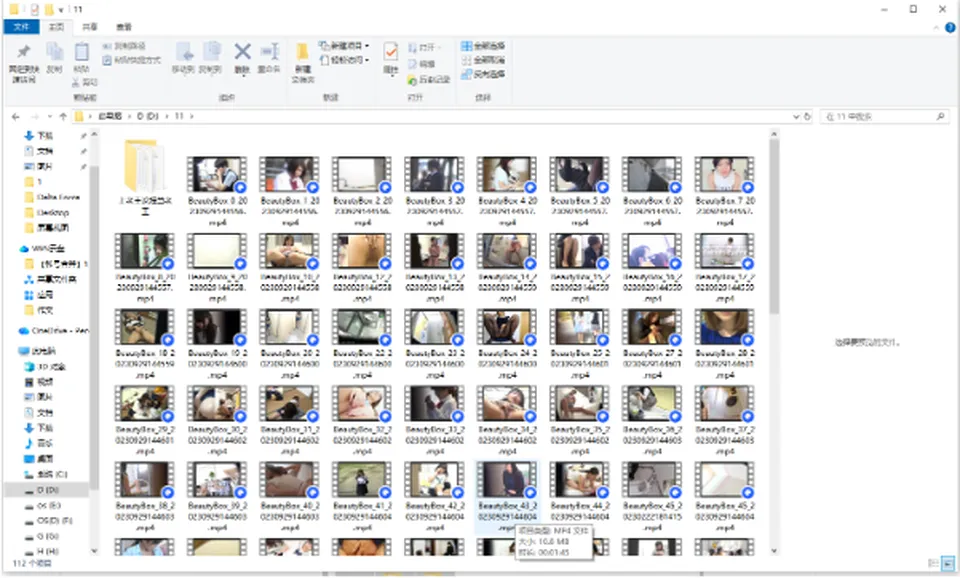Choose Select all in the ribbon
960x578 pixels.
pos(483,46)
